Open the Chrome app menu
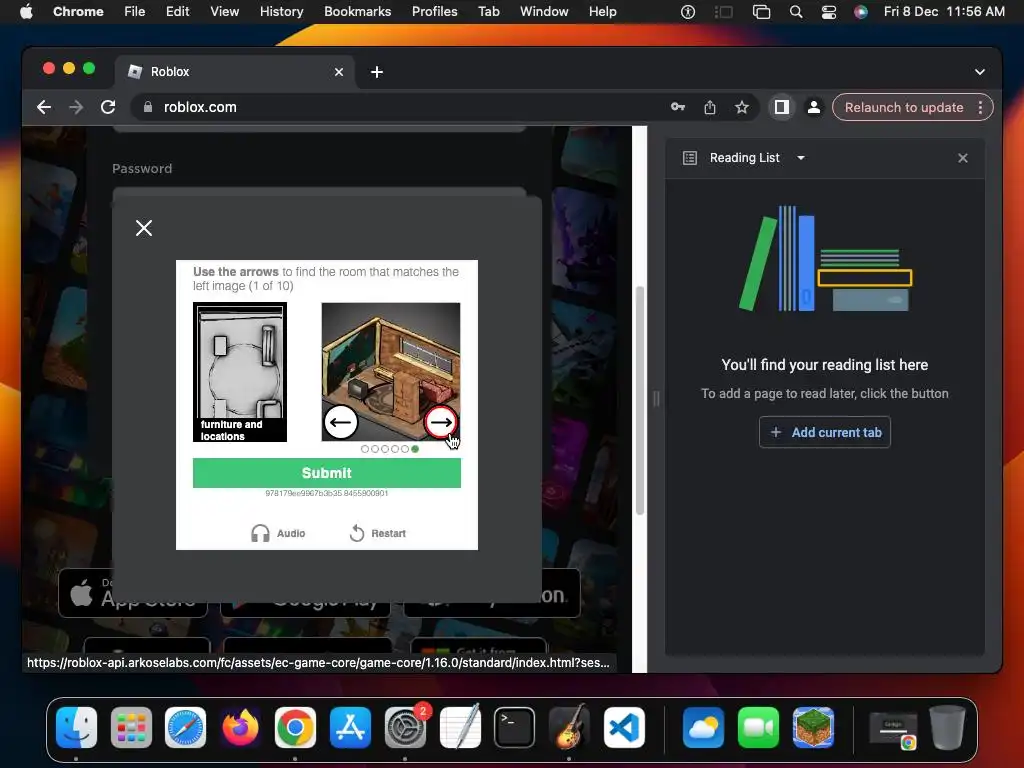 (x=78, y=12)
